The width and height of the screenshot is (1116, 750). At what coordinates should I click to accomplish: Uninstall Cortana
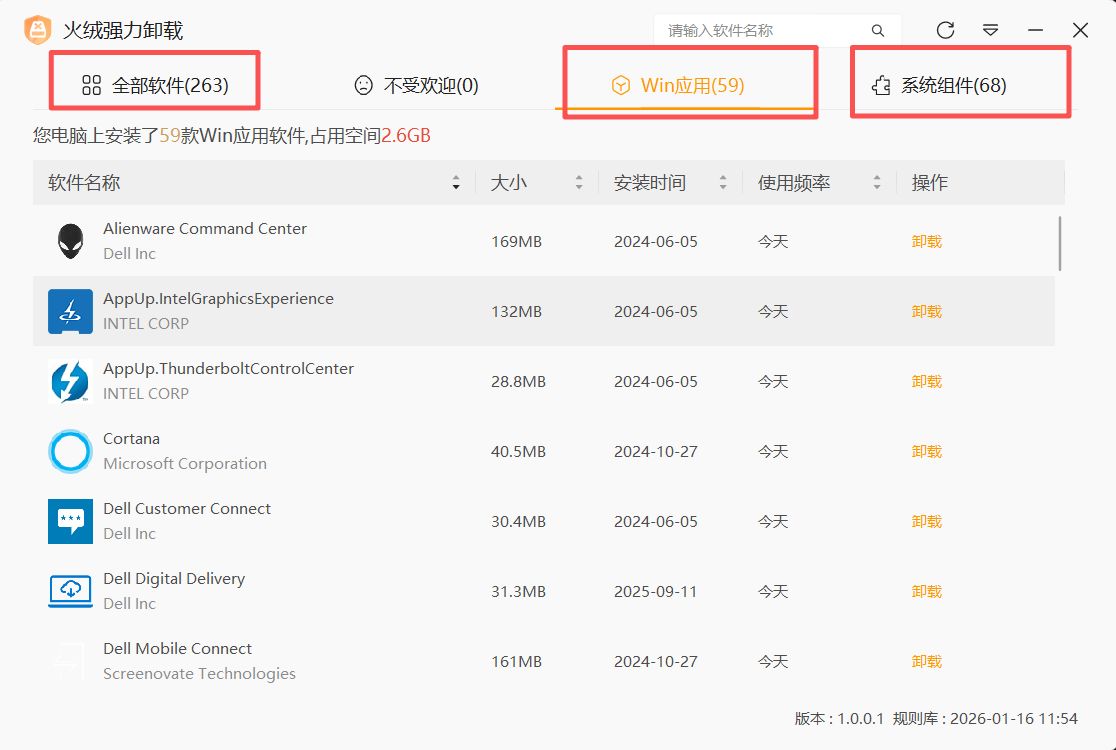pyautogui.click(x=927, y=451)
